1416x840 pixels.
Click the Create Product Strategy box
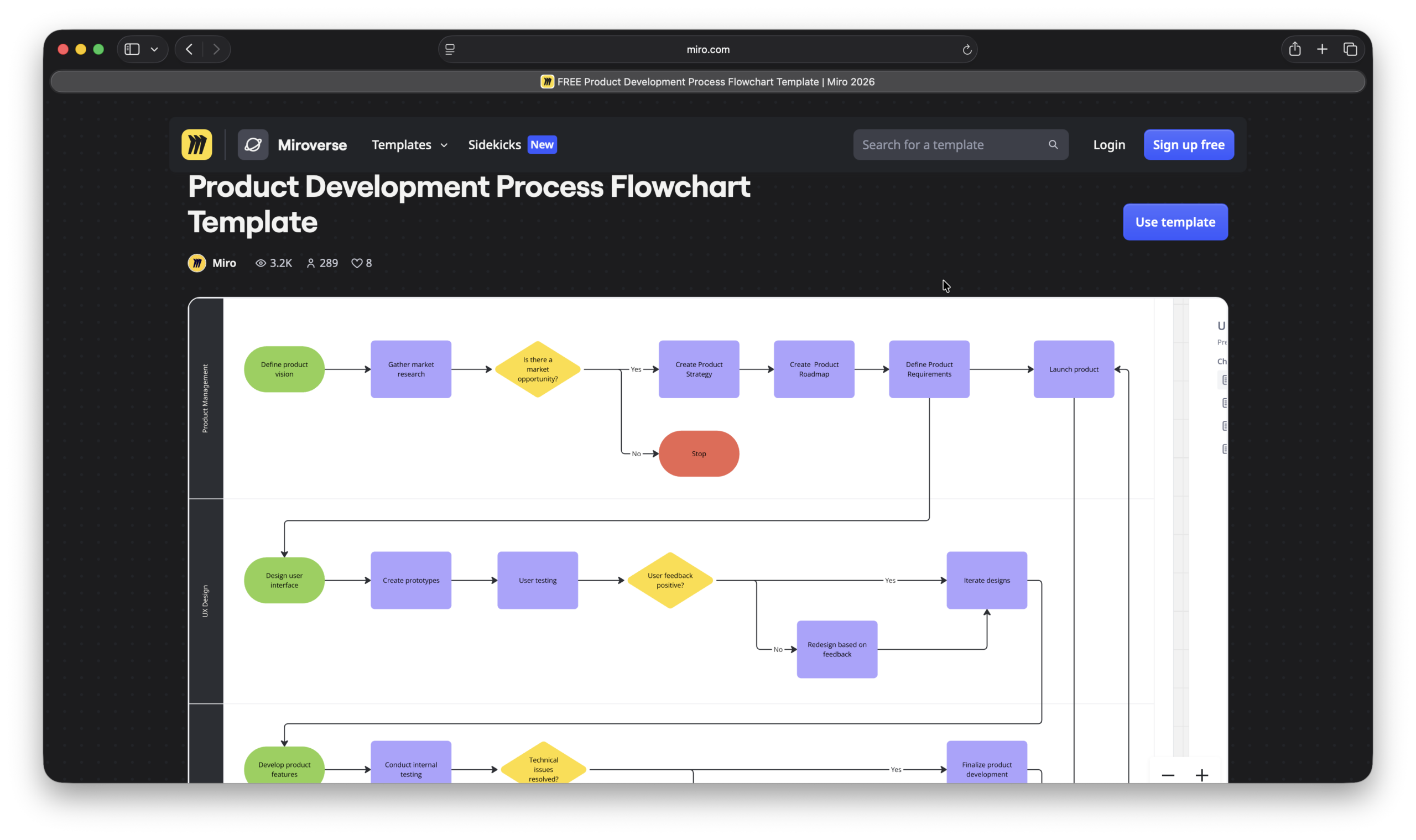click(699, 369)
